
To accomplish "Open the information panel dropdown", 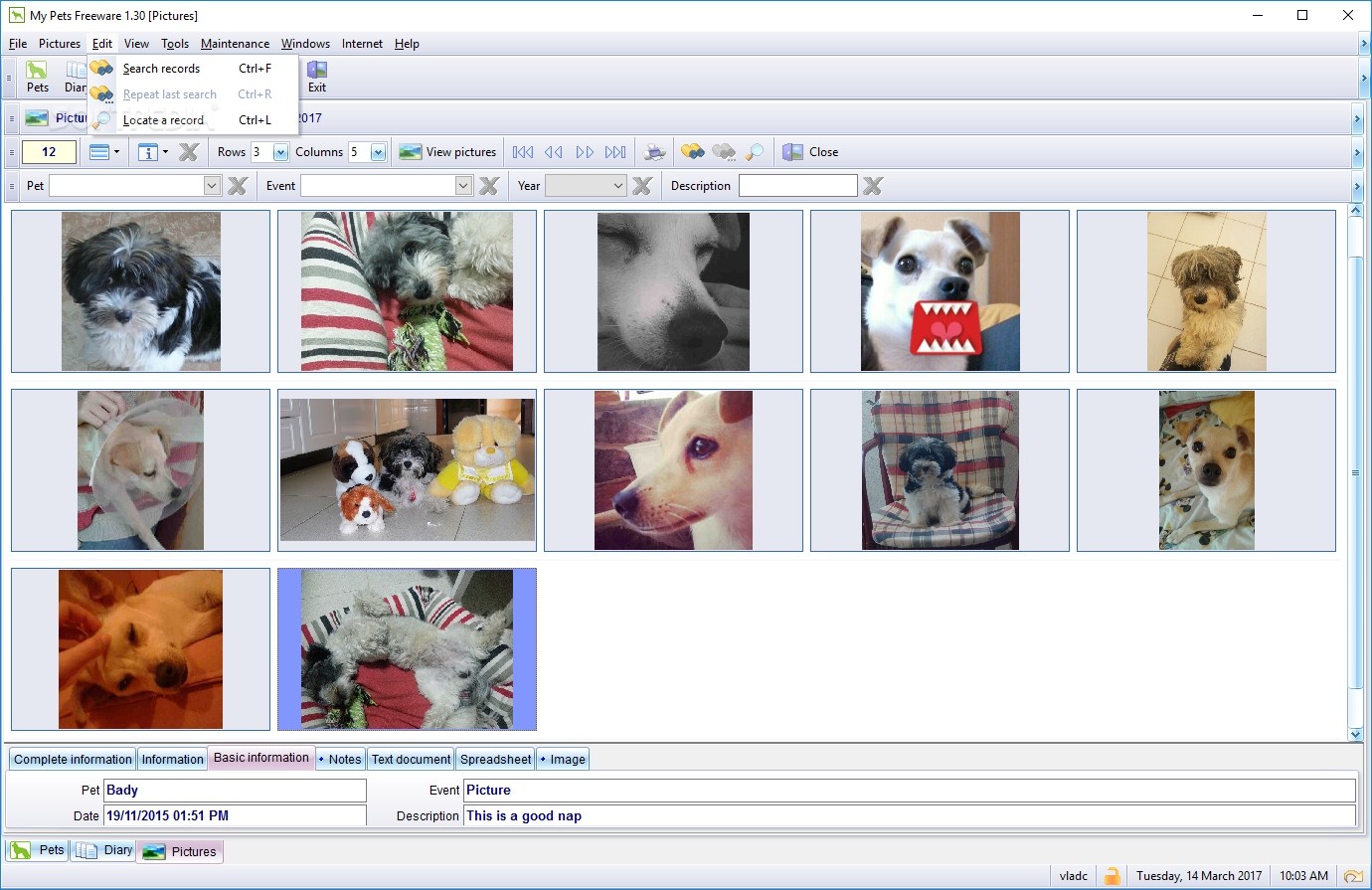I will click(153, 152).
